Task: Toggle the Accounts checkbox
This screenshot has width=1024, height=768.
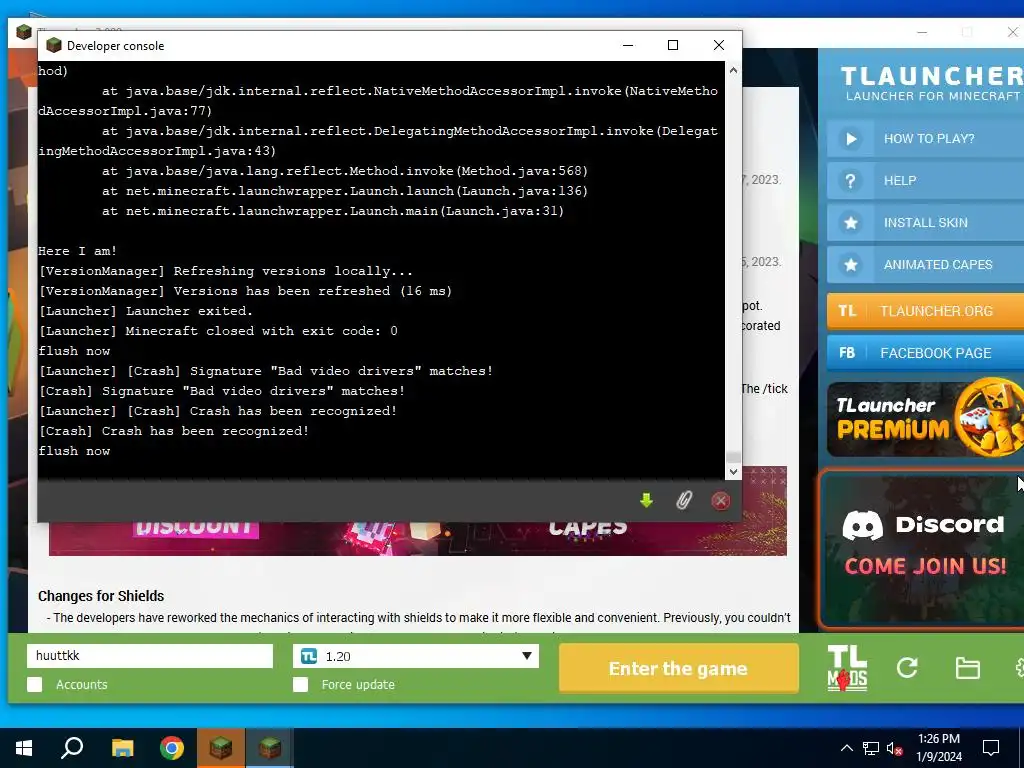Action: 35,684
